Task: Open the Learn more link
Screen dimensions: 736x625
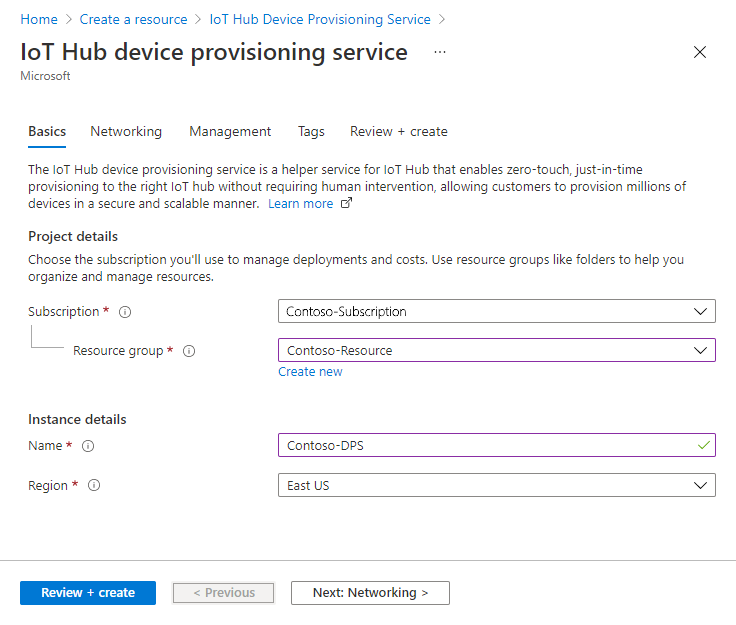Action: coord(300,204)
